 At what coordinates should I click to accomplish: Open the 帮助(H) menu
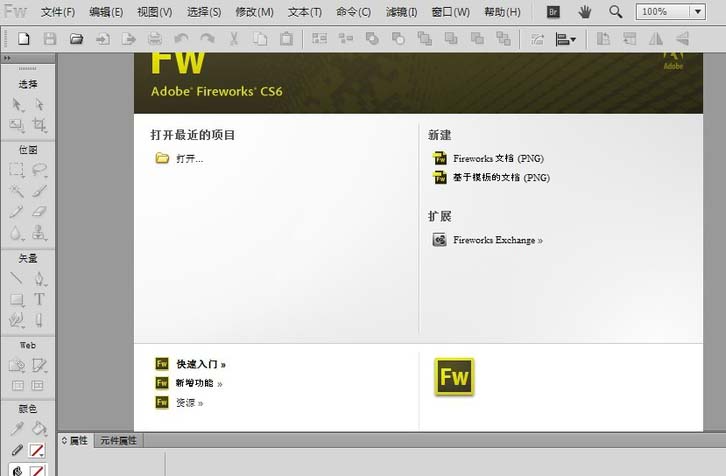pyautogui.click(x=502, y=12)
